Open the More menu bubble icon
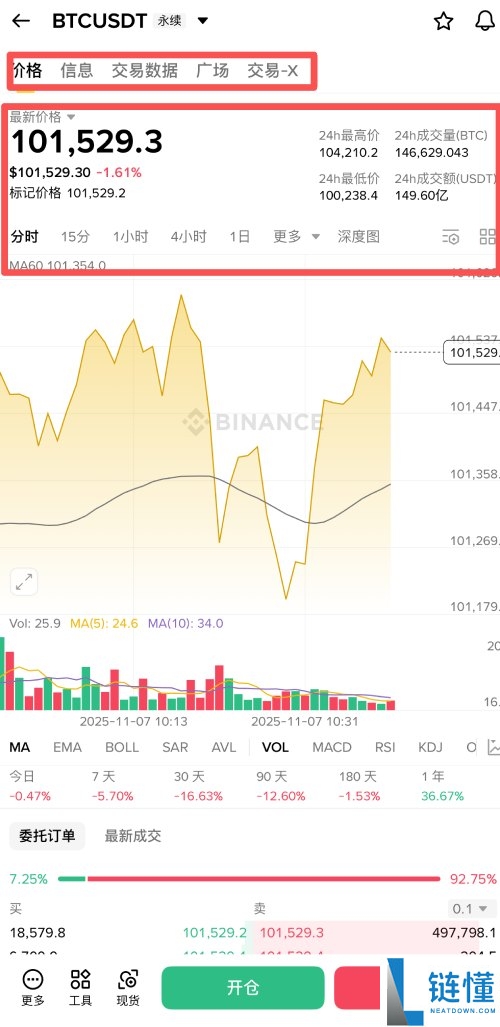This screenshot has height=1027, width=500. [x=33, y=988]
